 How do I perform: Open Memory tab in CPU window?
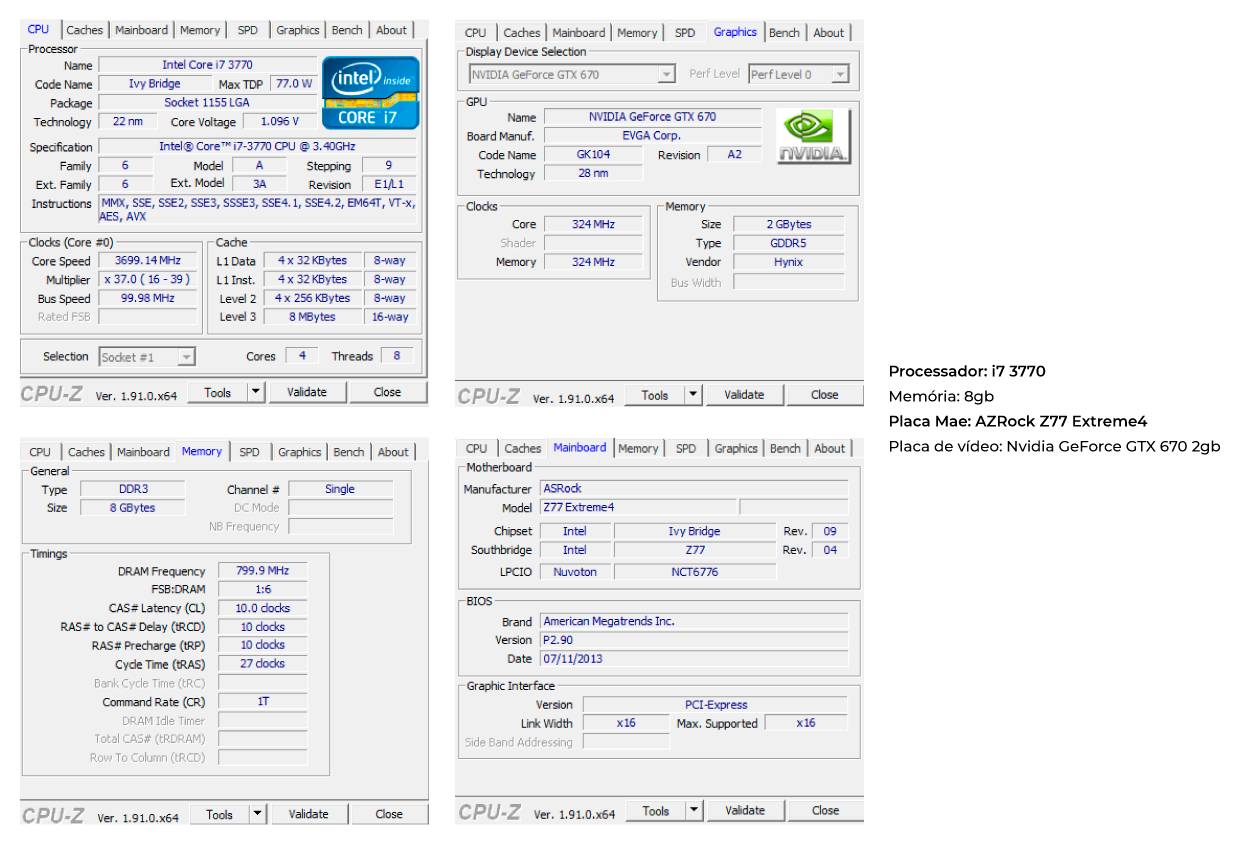(x=200, y=30)
